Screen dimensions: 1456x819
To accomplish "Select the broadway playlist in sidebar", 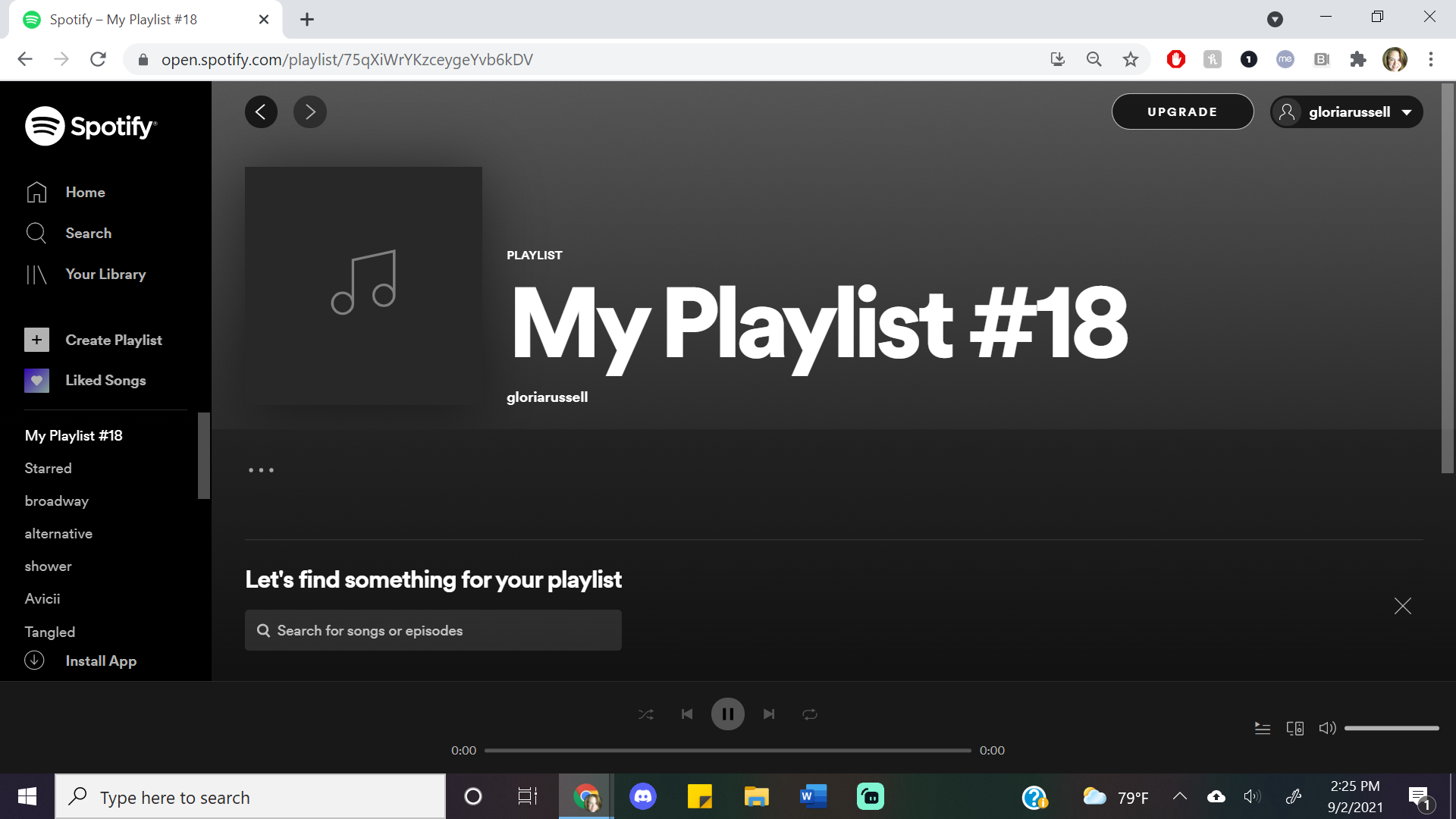I will tap(56, 501).
